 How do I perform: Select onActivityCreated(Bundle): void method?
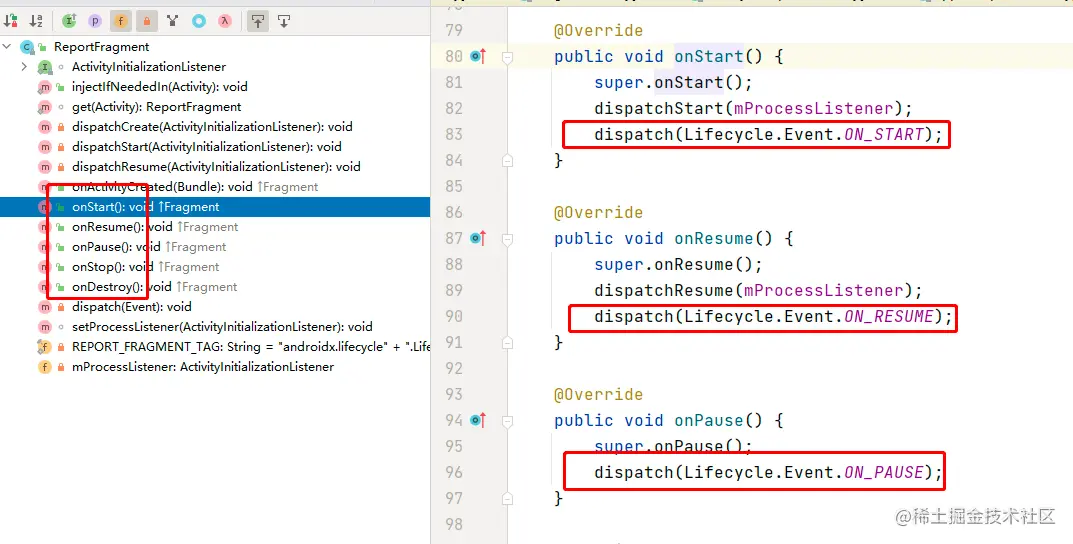tap(162, 186)
